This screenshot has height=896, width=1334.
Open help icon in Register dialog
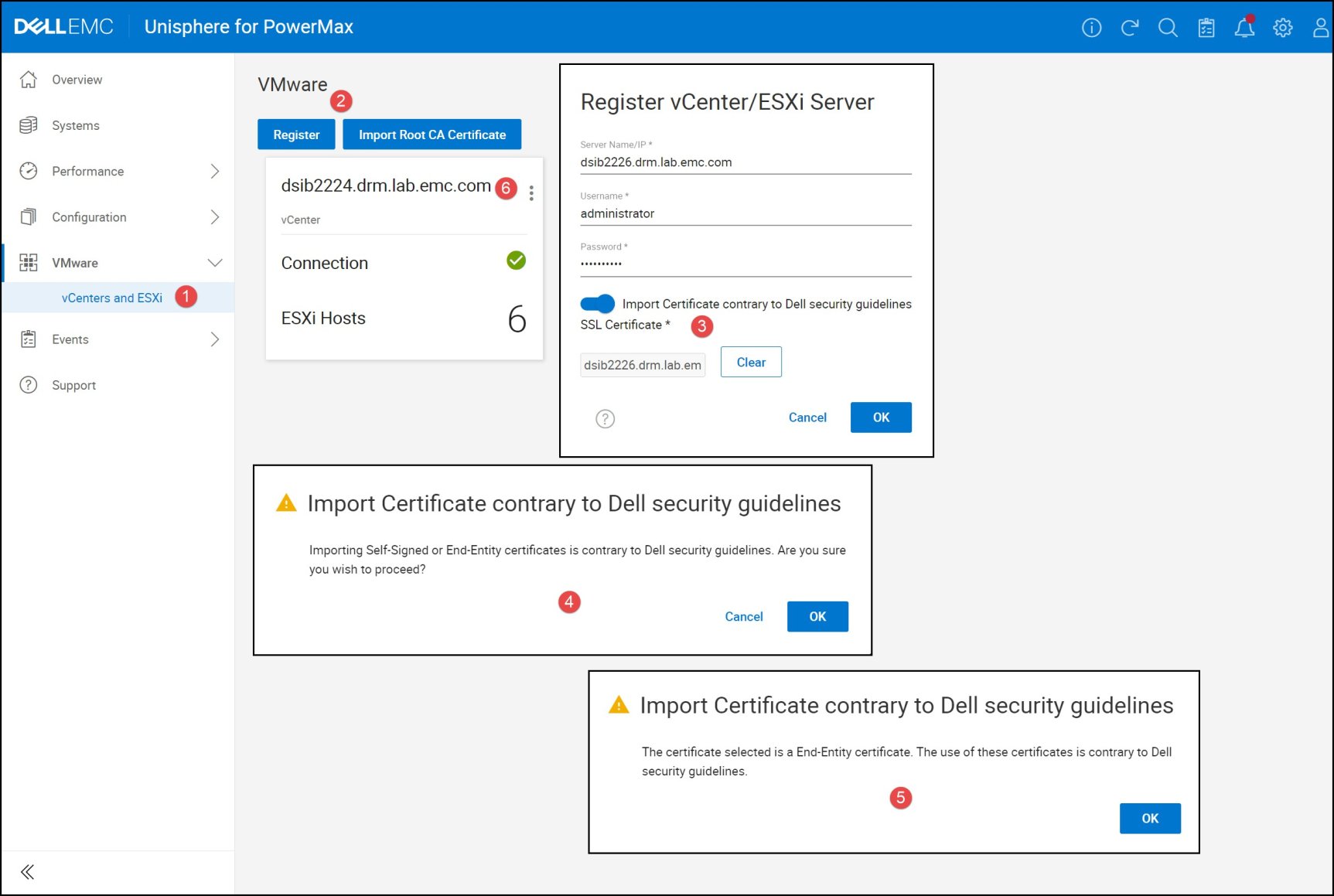pos(605,419)
